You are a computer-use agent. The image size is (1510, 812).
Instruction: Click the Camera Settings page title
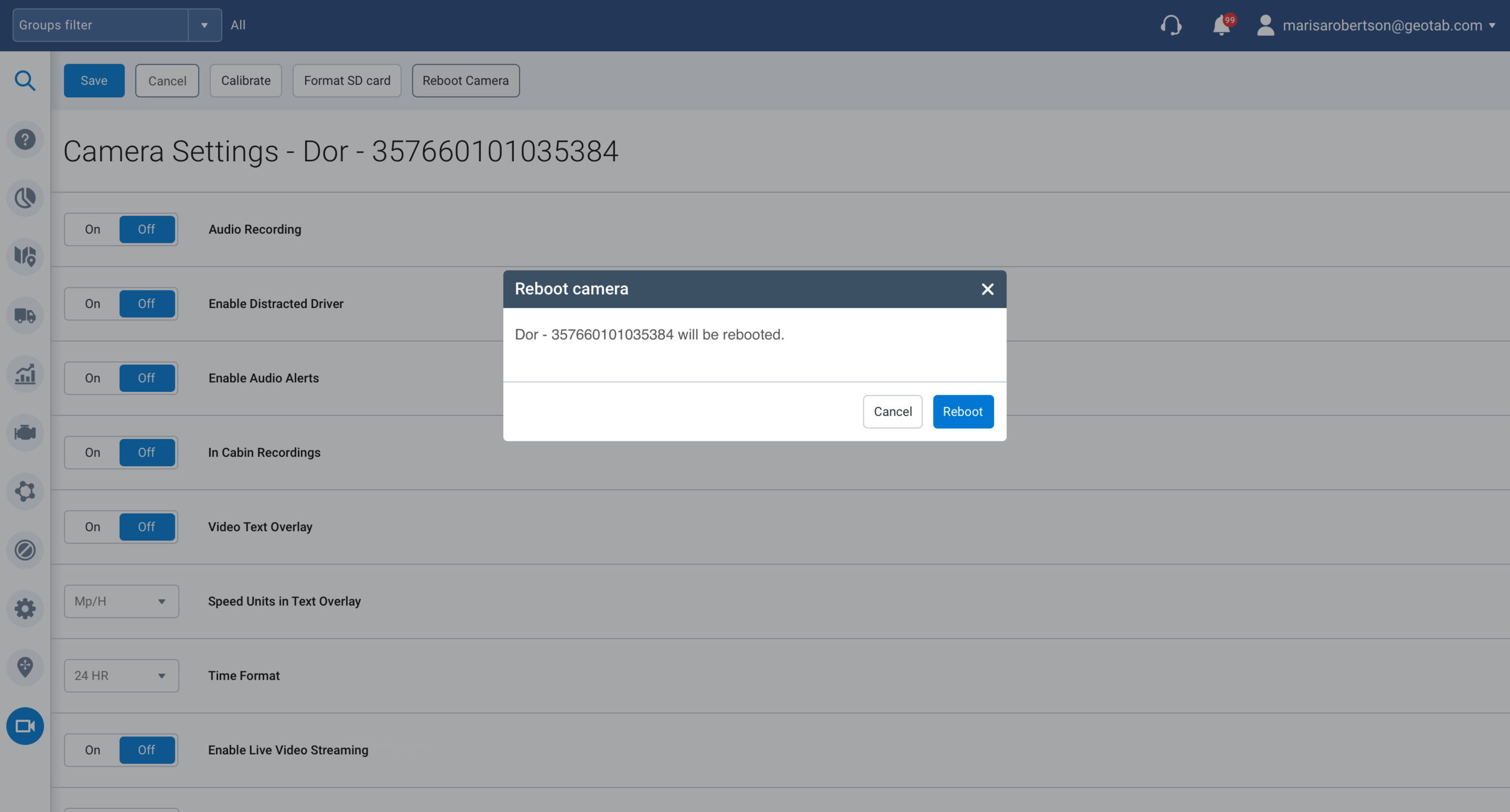click(341, 151)
